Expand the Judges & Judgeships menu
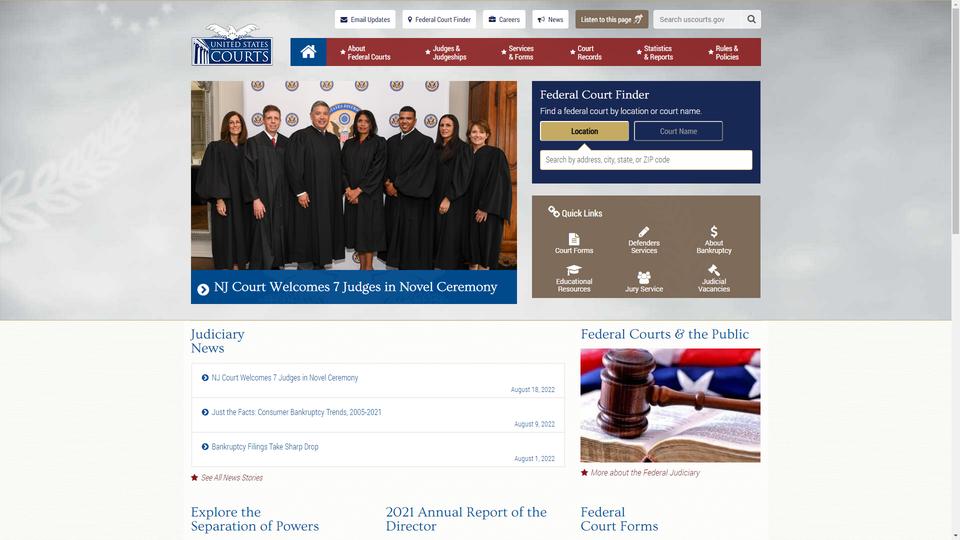The height and width of the screenshot is (540, 960). point(446,53)
